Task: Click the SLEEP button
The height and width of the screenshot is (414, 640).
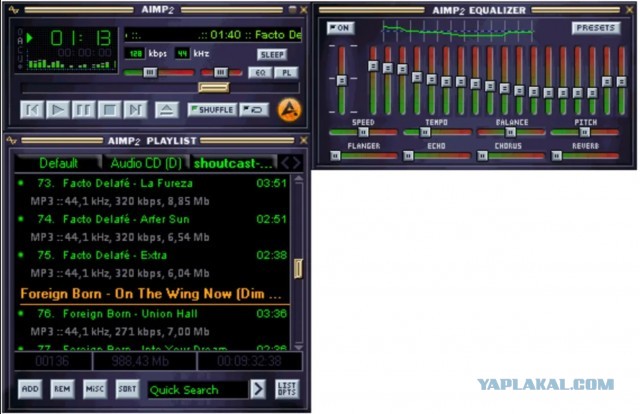Action: pos(272,54)
